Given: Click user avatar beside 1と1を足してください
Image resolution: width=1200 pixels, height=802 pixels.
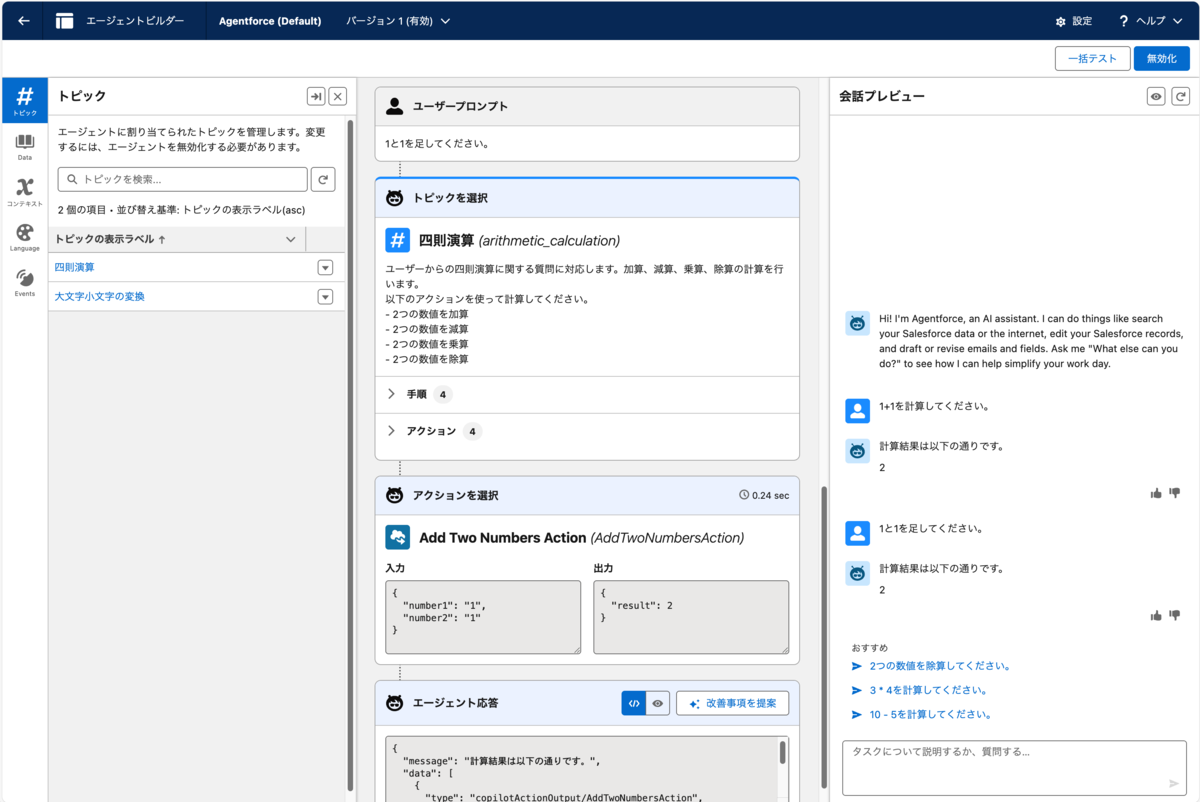Looking at the screenshot, I should coord(857,532).
